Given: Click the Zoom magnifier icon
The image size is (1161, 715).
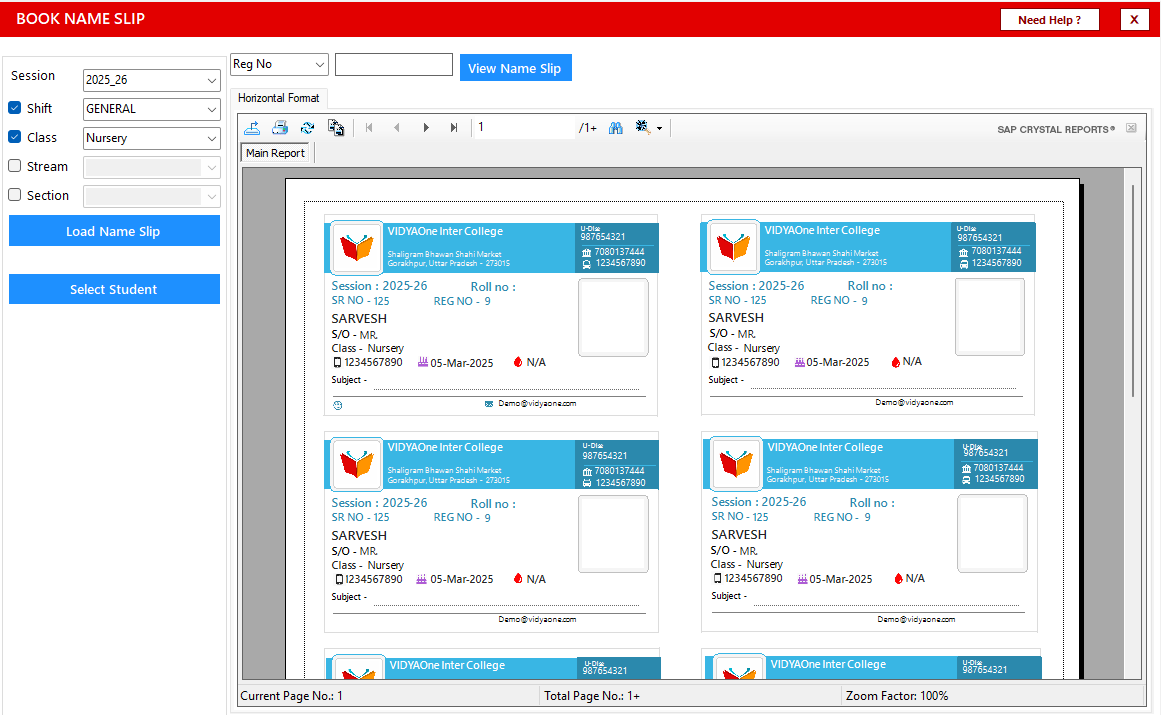Looking at the screenshot, I should point(642,127).
